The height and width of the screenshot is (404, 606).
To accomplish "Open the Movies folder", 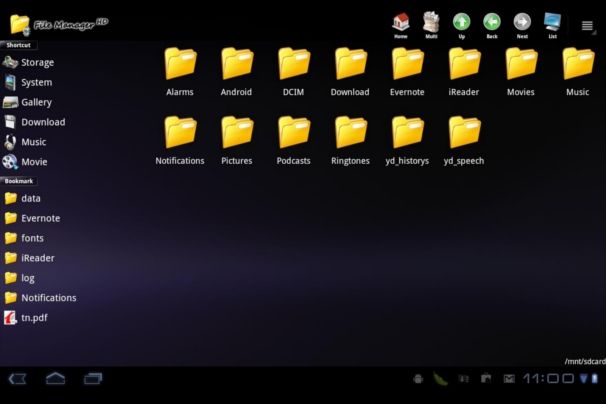I will click(x=521, y=72).
